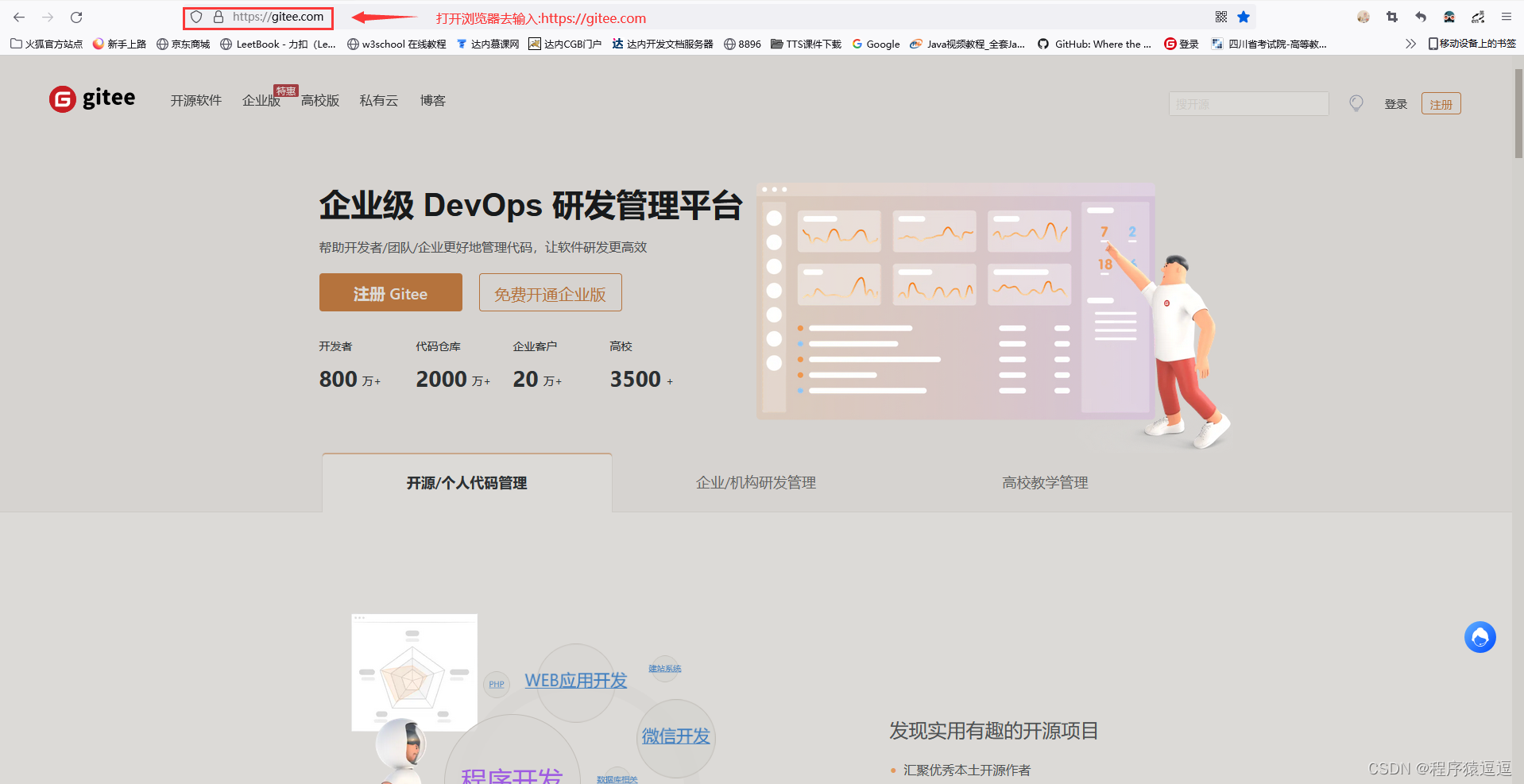Image resolution: width=1524 pixels, height=784 pixels.
Task: Open the tracking protection shield icon
Action: [x=196, y=17]
